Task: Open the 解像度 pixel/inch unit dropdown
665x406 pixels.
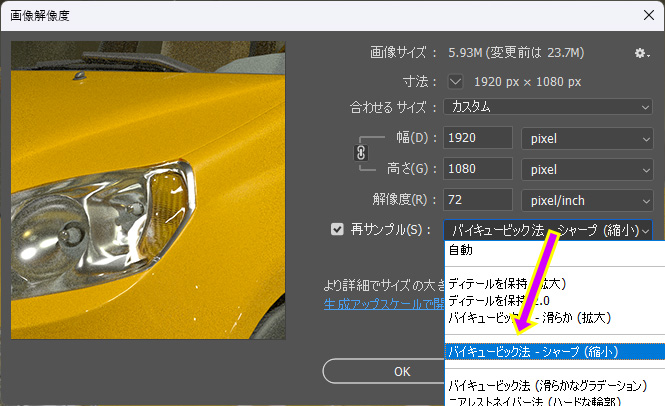Action: [587, 200]
